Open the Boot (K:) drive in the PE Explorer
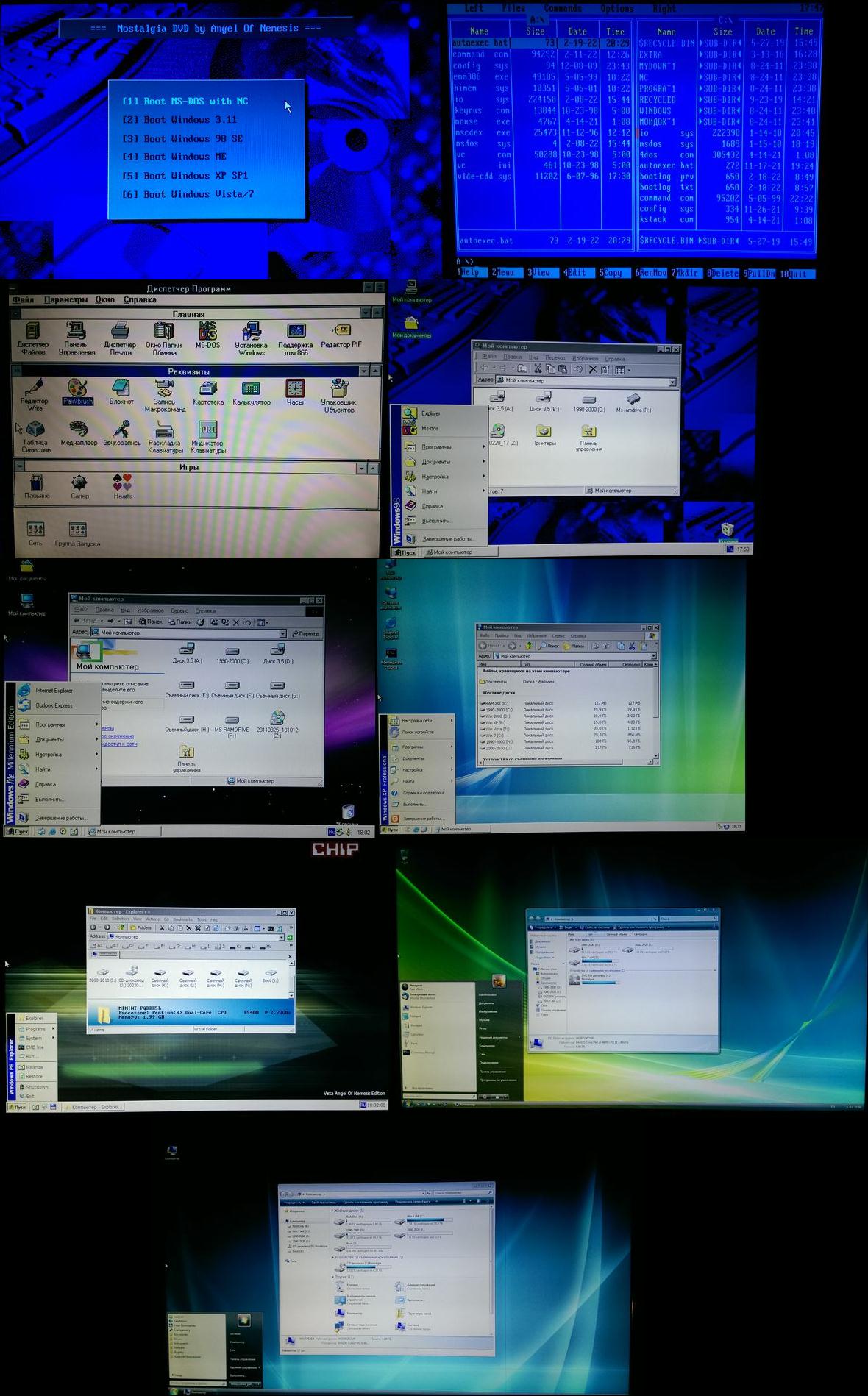Image resolution: width=868 pixels, height=1396 pixels. tap(271, 975)
